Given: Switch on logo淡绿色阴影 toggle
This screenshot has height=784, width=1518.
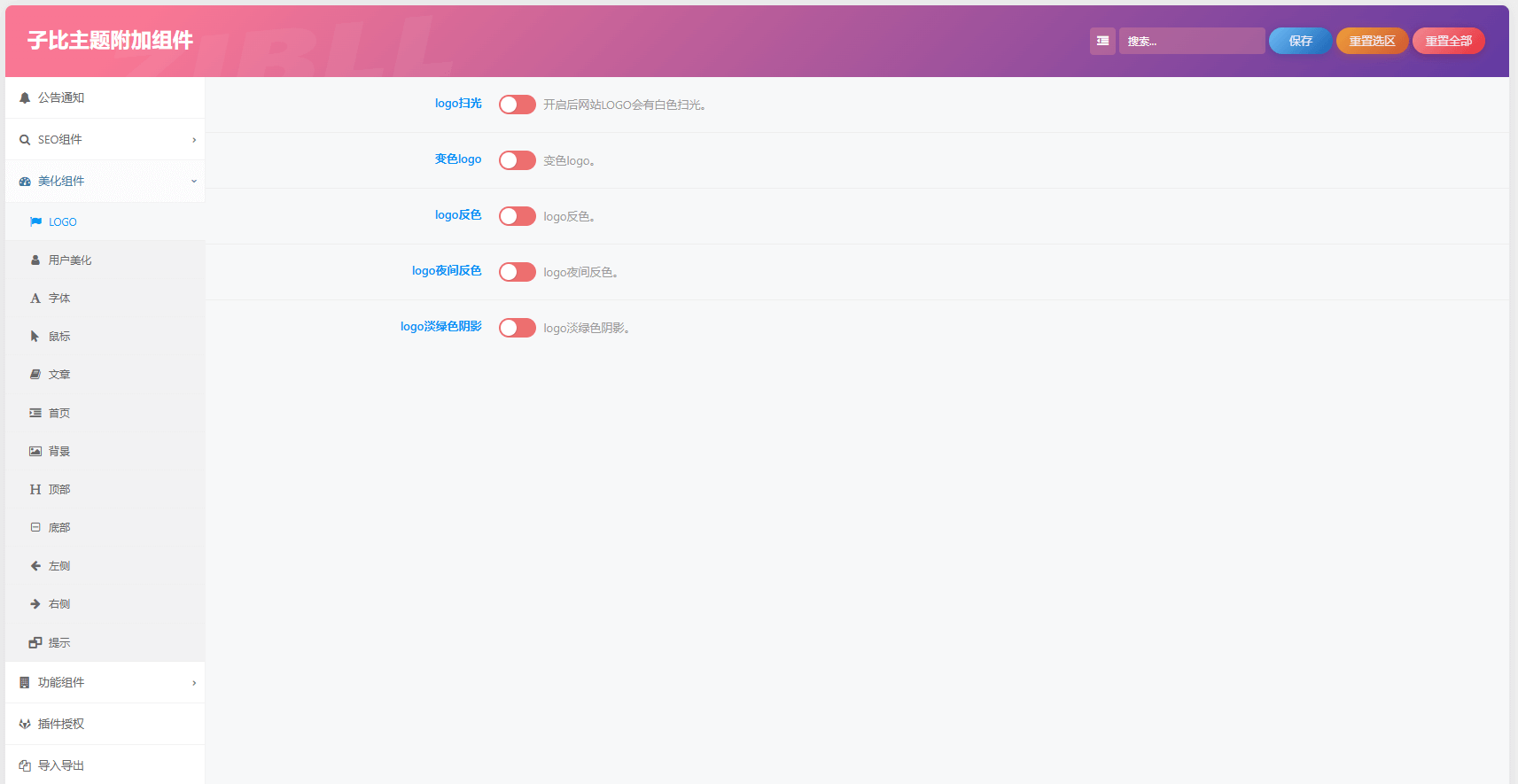Looking at the screenshot, I should [x=518, y=328].
